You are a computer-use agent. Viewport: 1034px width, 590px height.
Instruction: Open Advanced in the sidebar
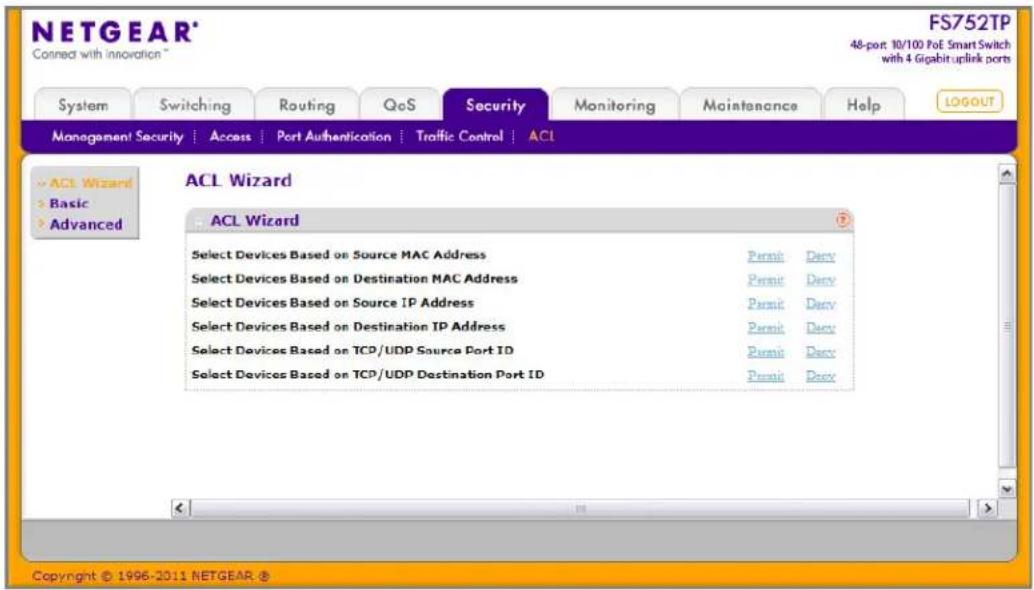tap(86, 224)
